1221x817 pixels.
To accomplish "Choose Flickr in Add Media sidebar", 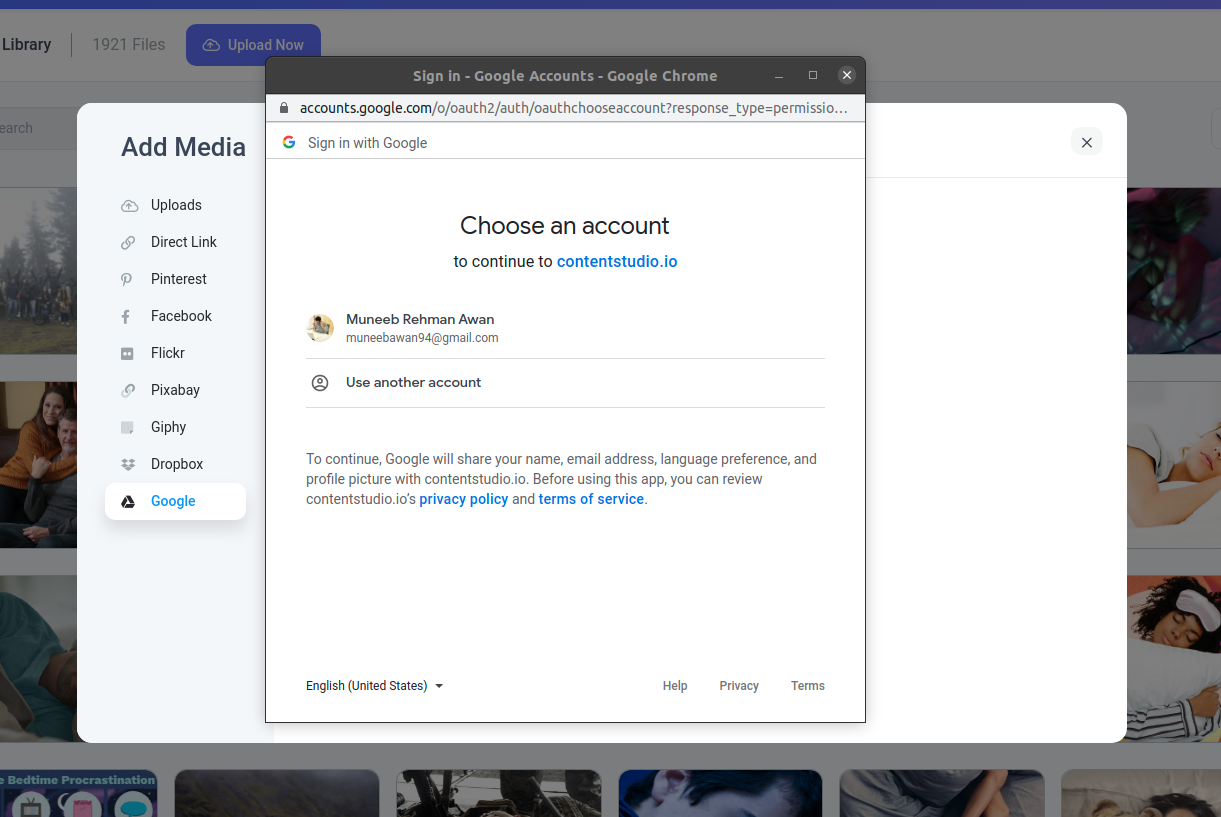I will pos(175,353).
